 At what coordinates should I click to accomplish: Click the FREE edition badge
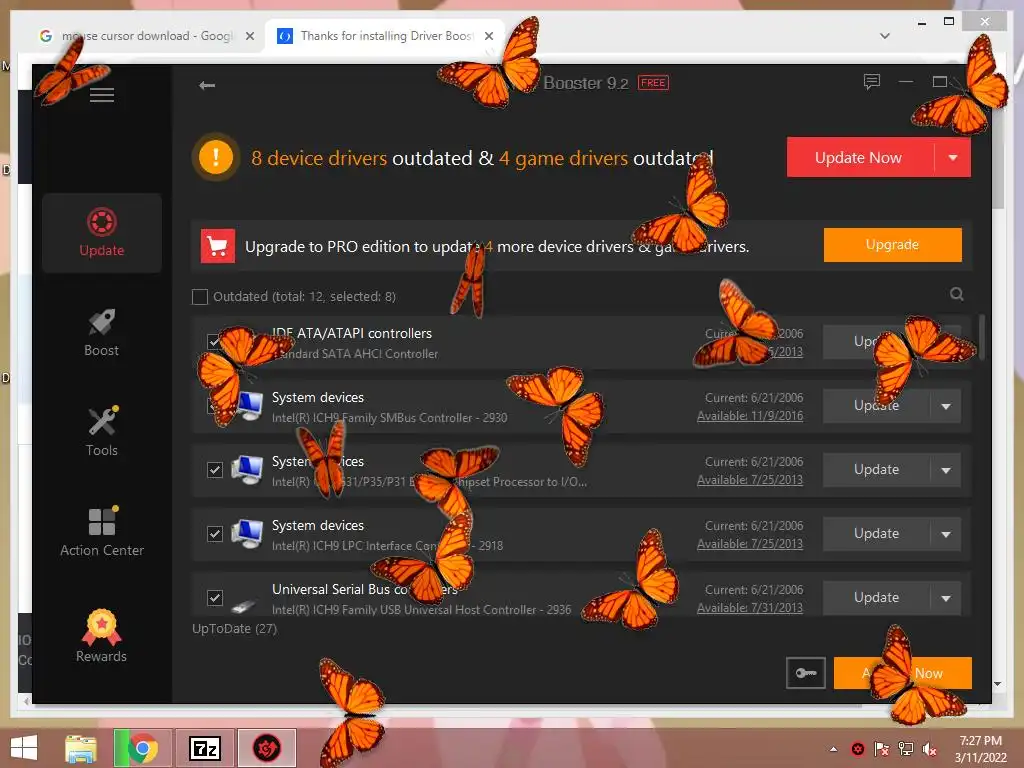(653, 83)
